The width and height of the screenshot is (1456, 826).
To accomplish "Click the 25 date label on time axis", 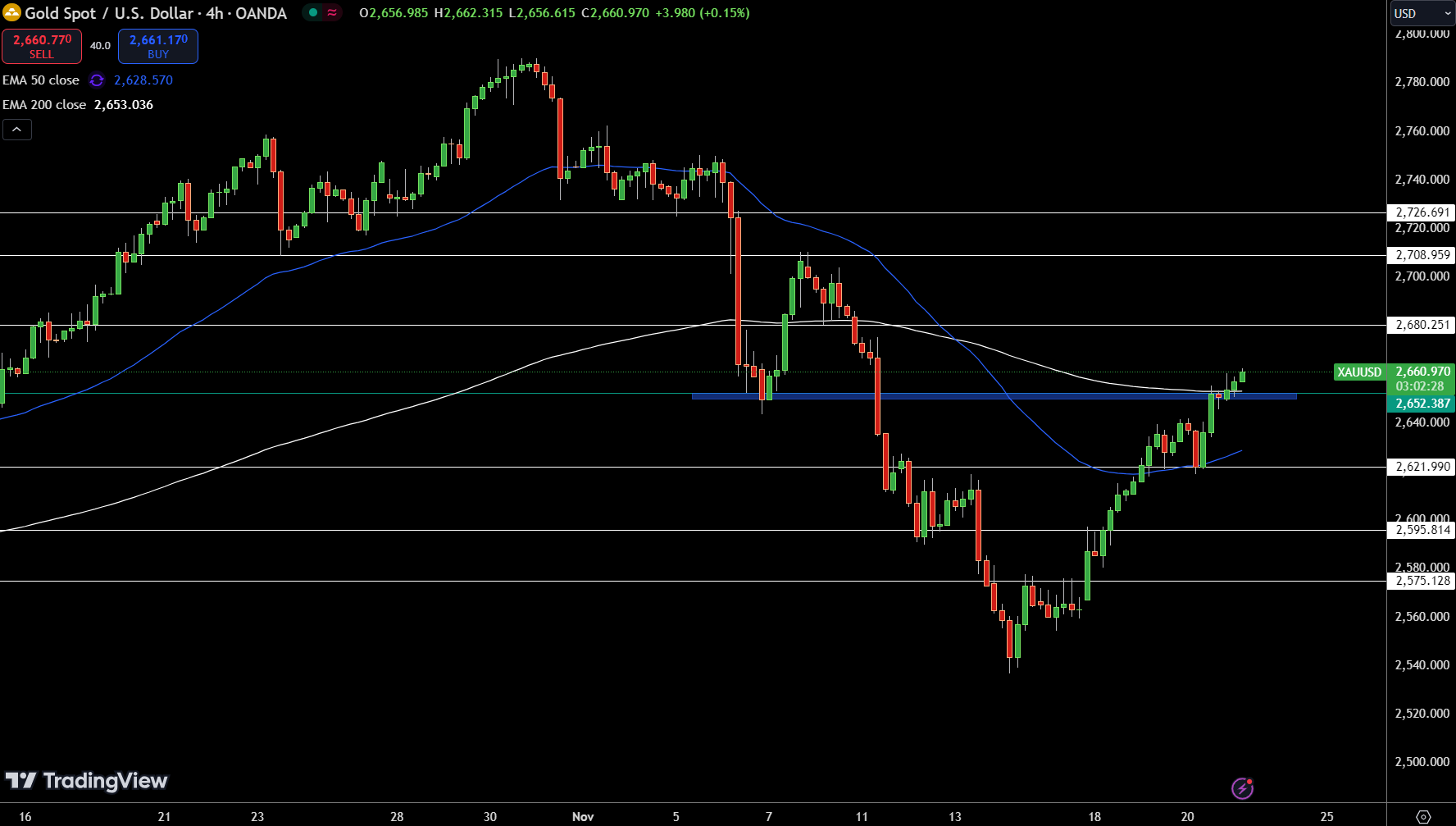I will coord(1326,816).
